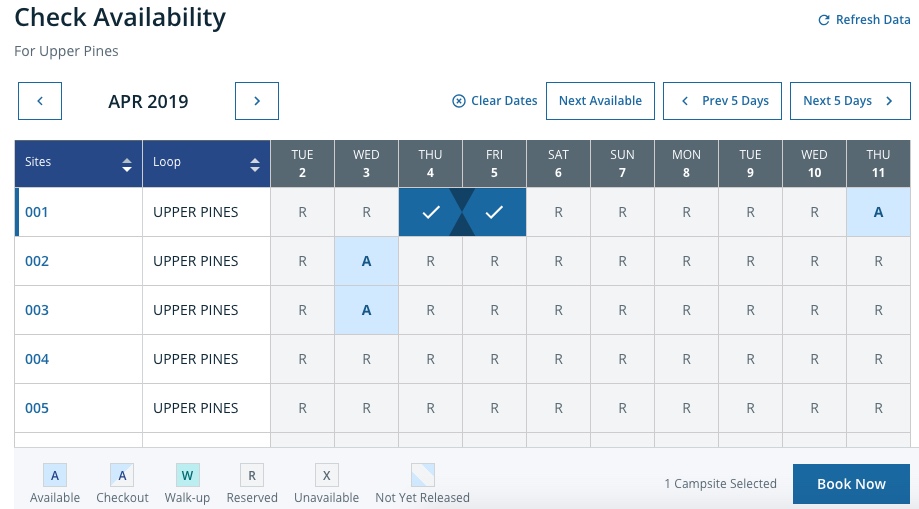Sort by the Loop column arrows
Viewport: 919px width, 509px height.
point(254,164)
